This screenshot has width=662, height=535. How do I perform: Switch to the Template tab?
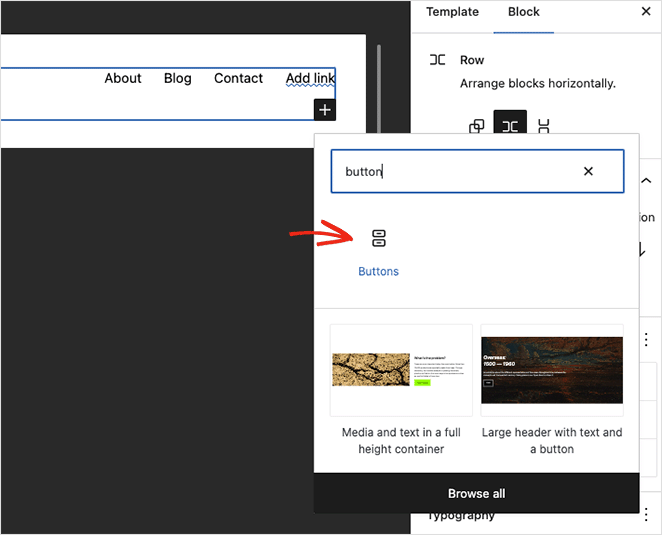click(452, 12)
